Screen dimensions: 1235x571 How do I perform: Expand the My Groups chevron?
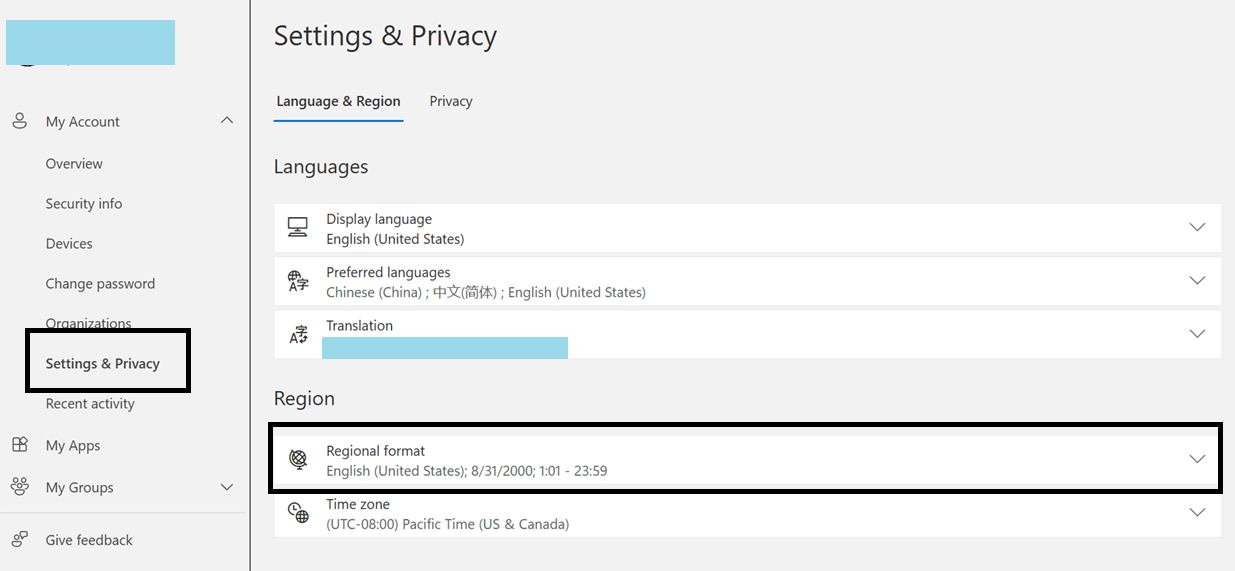tap(227, 487)
